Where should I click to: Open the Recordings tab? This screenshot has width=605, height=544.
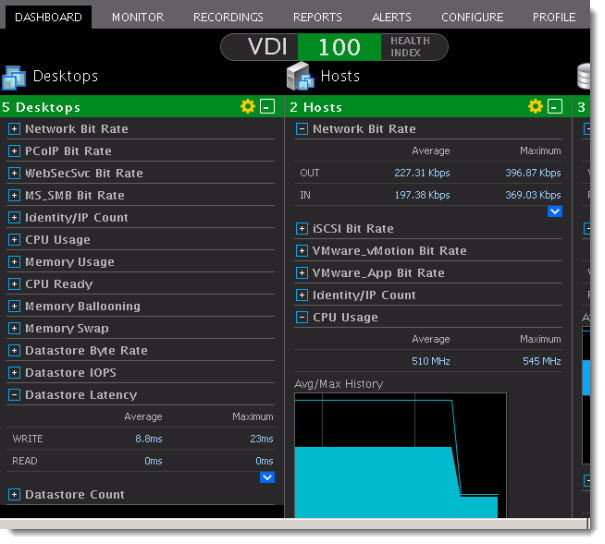pos(228,17)
